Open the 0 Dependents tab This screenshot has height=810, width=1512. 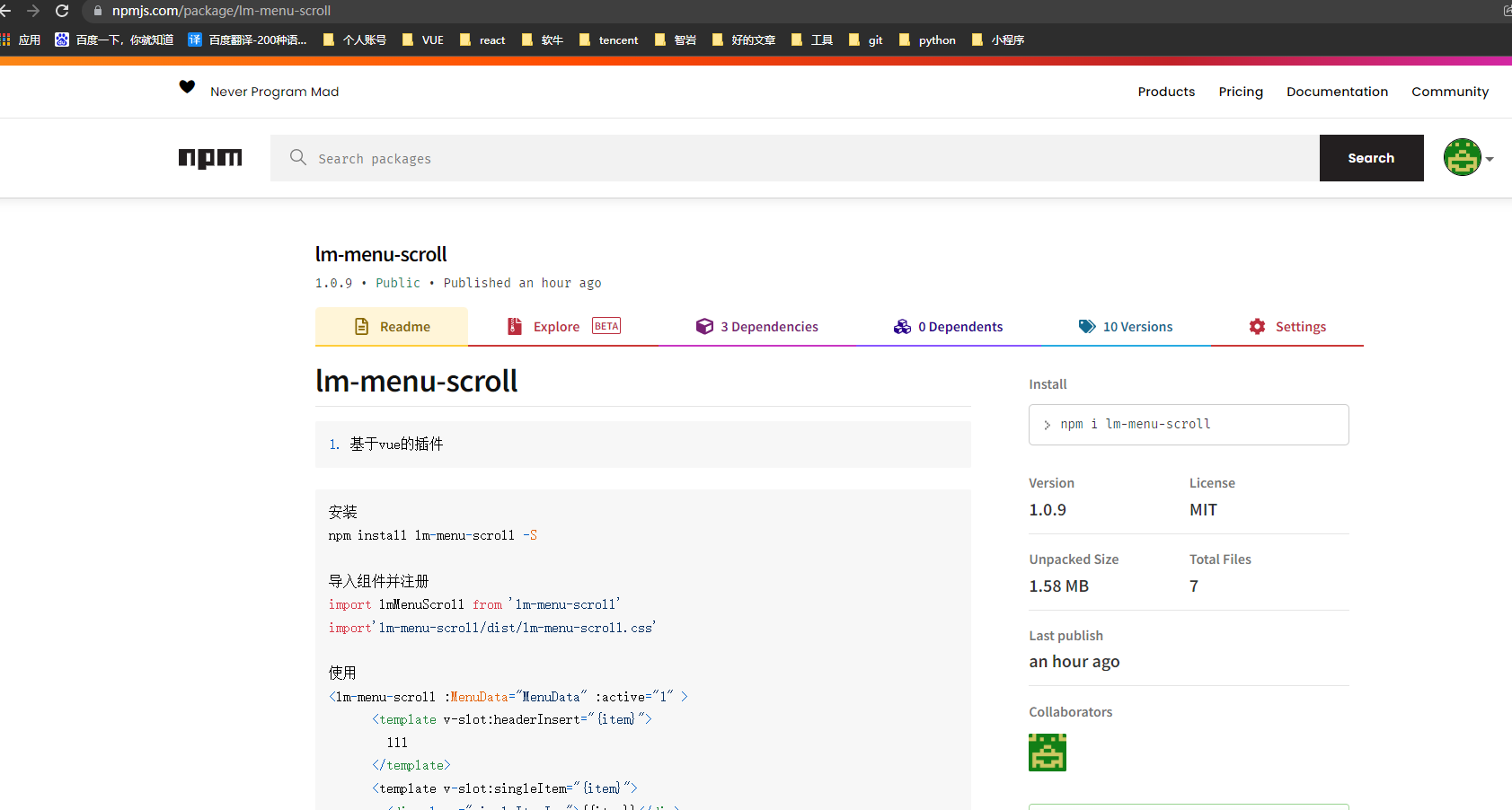948,327
